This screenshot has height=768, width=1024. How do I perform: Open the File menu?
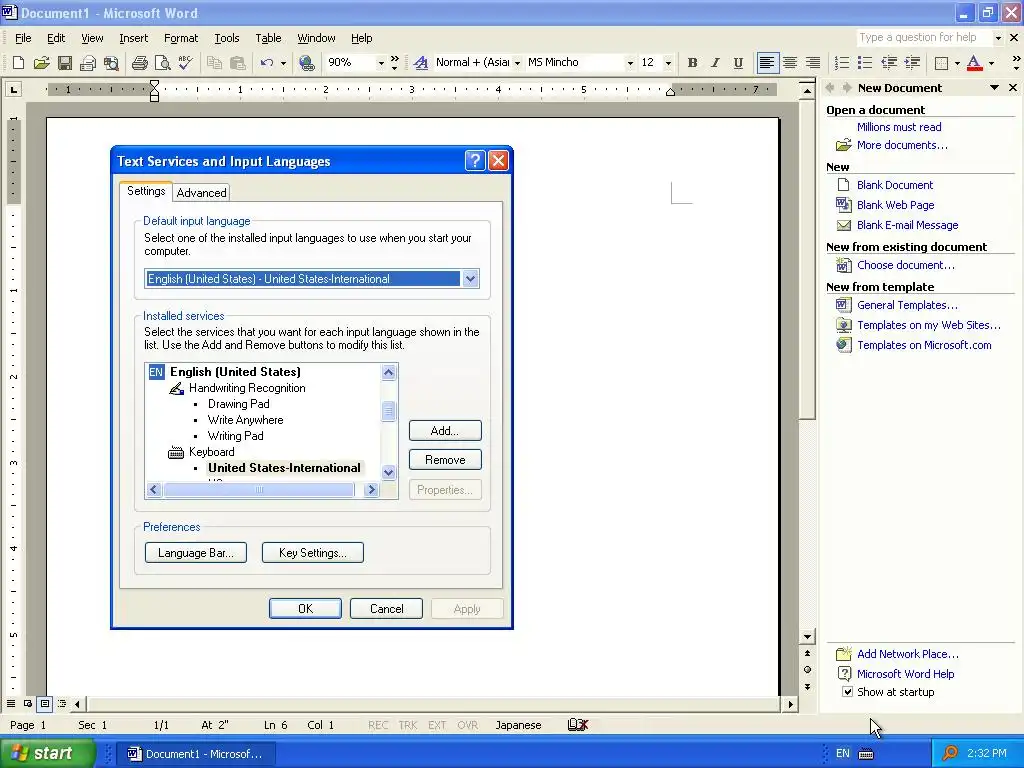click(x=23, y=38)
